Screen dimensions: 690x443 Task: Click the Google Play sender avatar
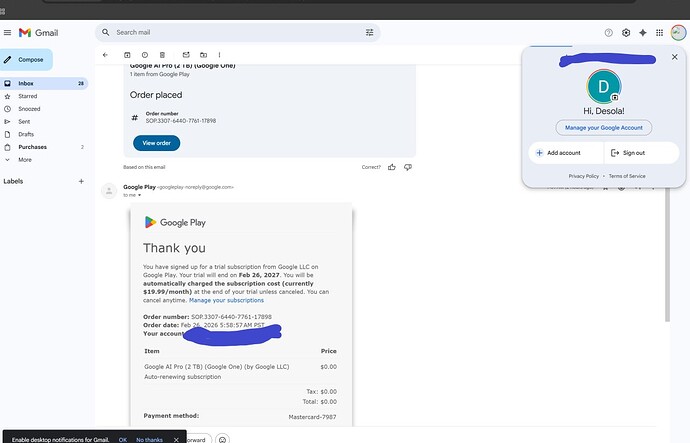point(109,191)
